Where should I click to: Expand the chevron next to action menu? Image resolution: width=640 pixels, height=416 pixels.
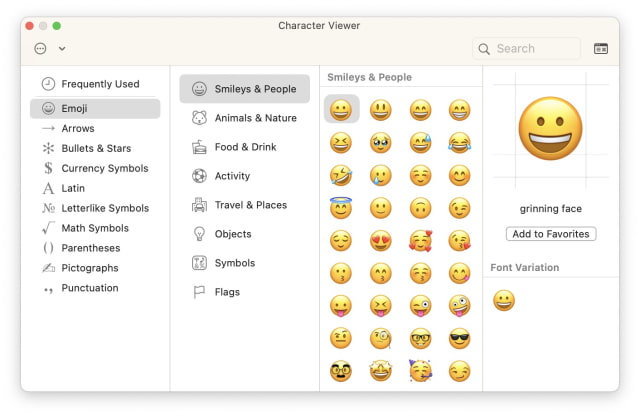pos(62,48)
